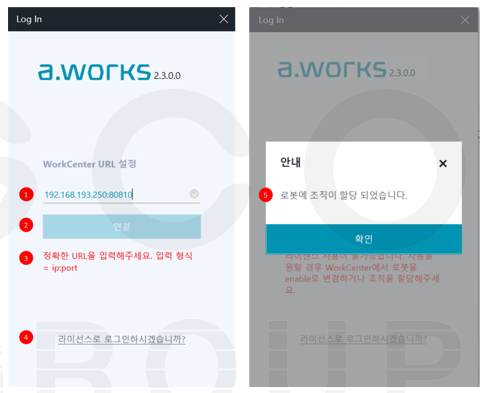Click the red URL format error message
The height and width of the screenshot is (393, 489).
pyautogui.click(x=118, y=262)
